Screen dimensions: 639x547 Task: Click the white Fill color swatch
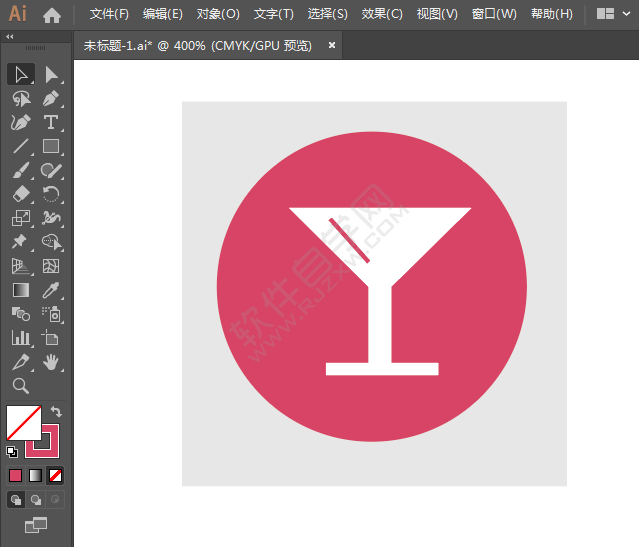point(21,421)
